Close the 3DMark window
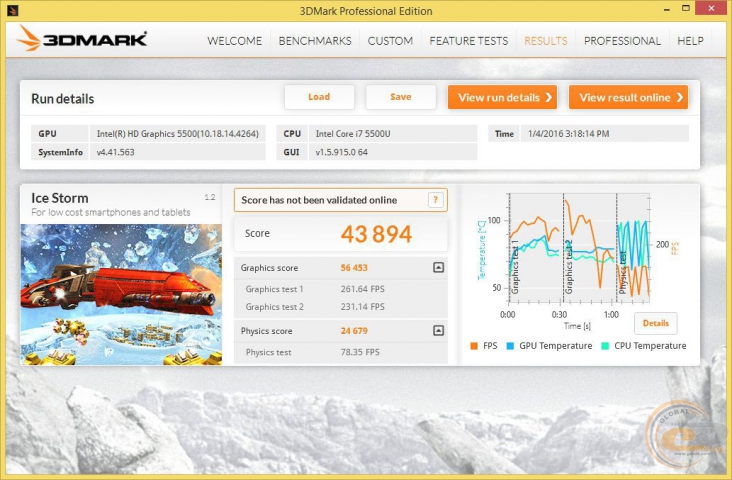732x480 pixels. tap(711, 8)
